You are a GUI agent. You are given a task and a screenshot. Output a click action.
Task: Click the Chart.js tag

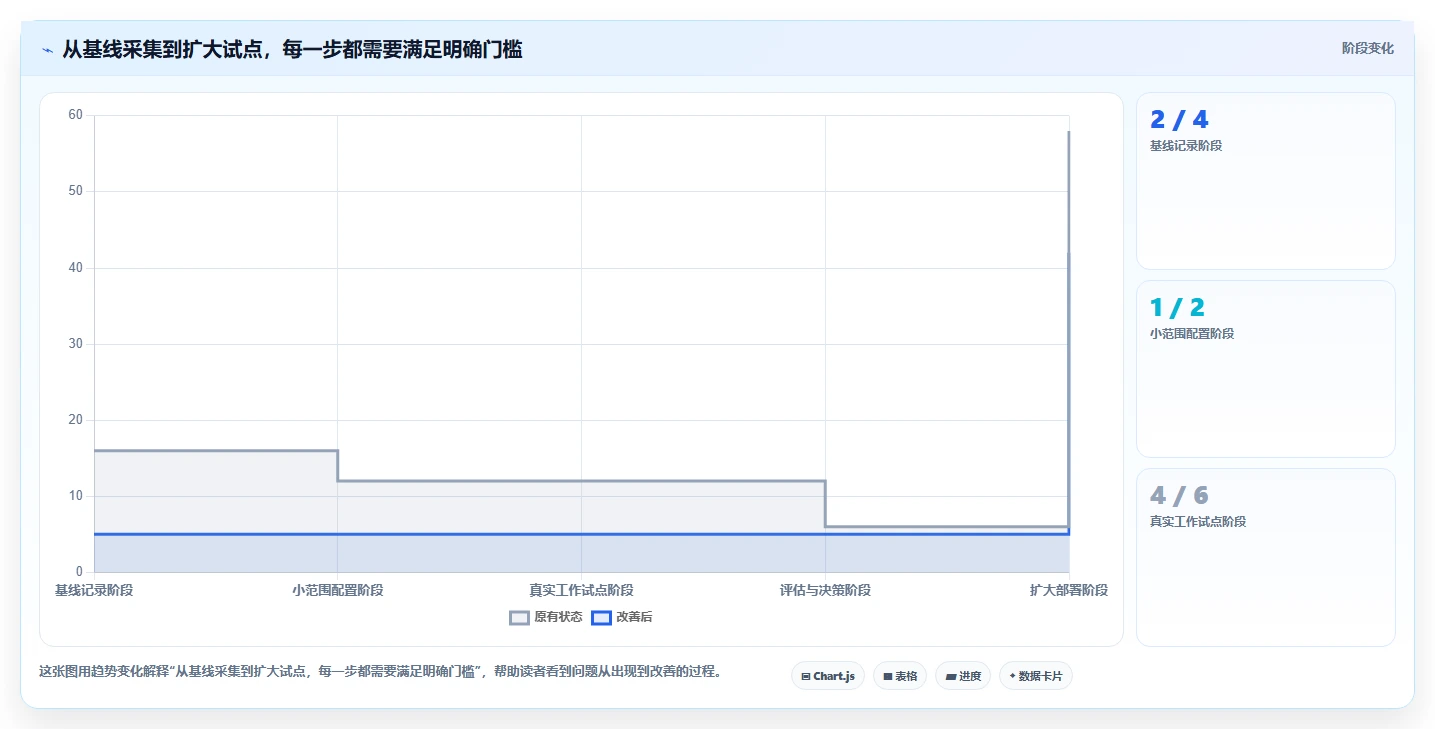click(x=828, y=676)
